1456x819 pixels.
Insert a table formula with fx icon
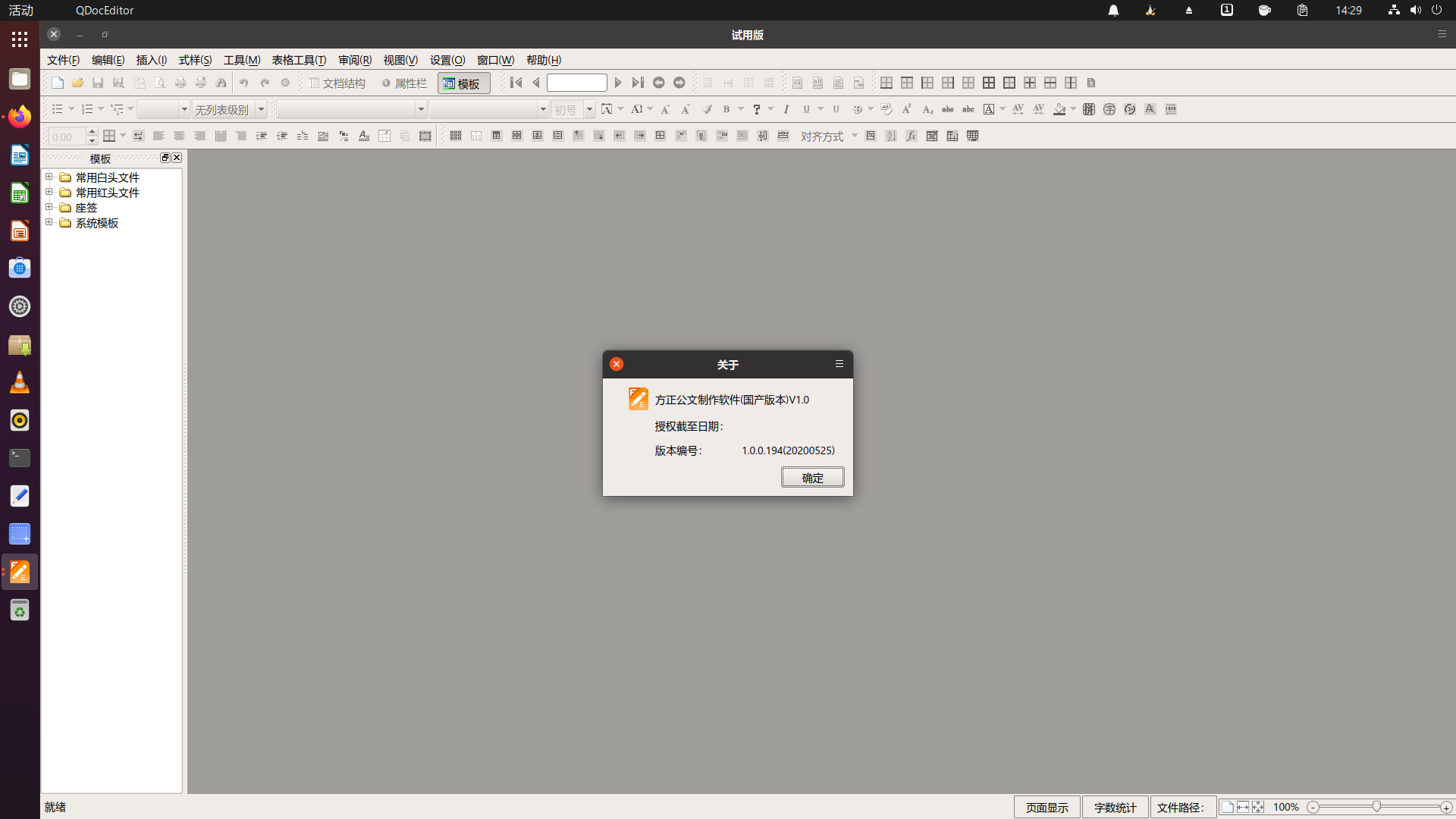tap(912, 136)
